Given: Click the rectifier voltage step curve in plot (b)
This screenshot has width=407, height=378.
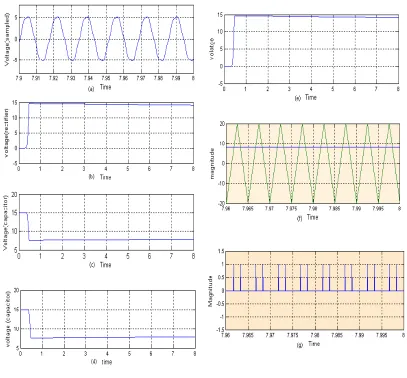Looking at the screenshot, I should (x=106, y=126).
